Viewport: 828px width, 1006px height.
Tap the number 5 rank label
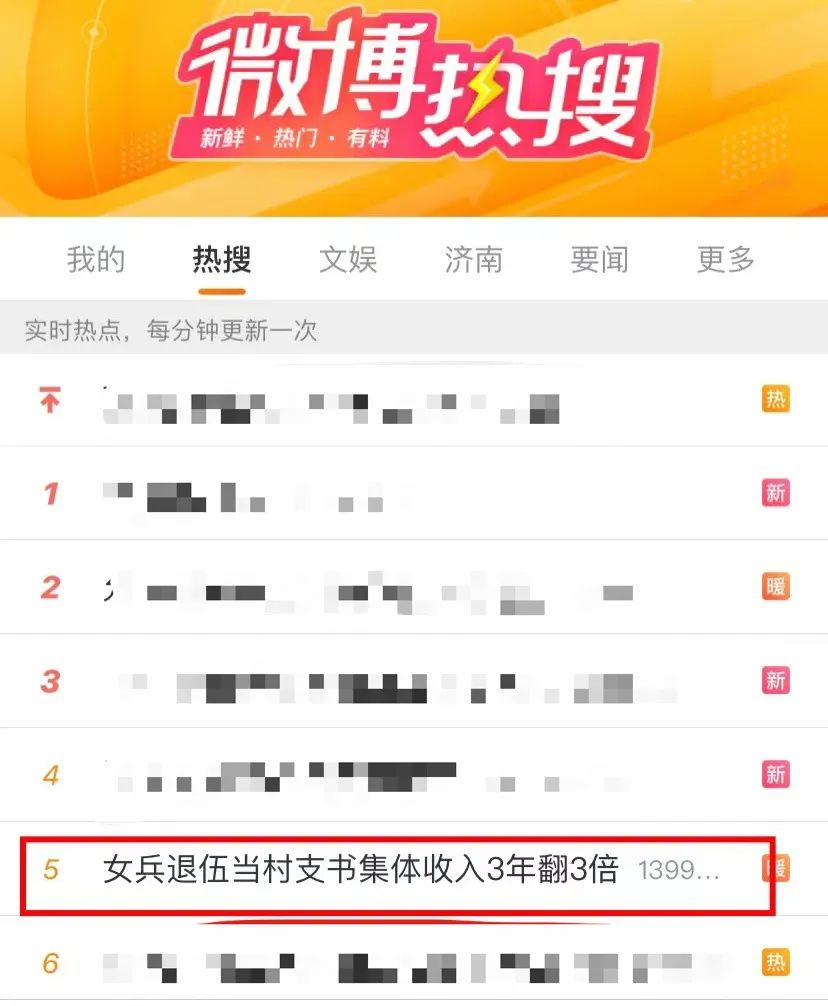[51, 869]
